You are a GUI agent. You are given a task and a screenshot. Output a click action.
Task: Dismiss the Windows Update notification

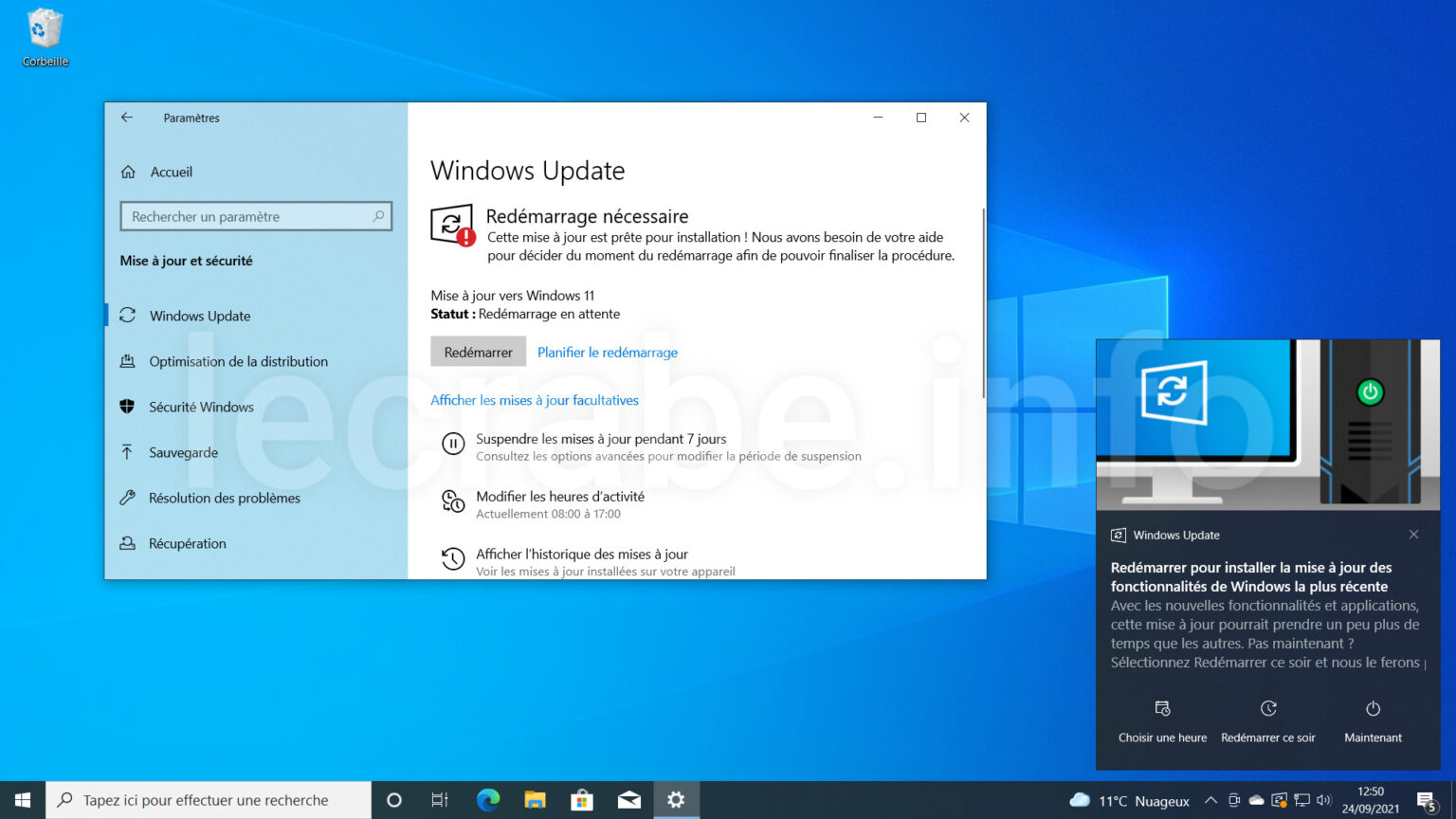click(x=1413, y=534)
